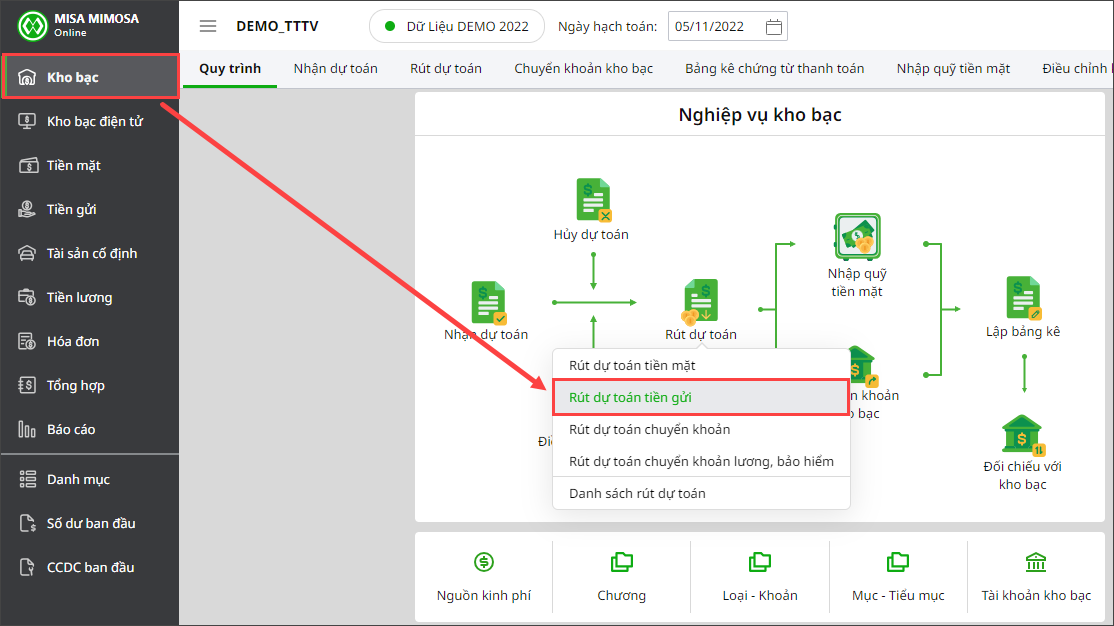
Task: Toggle the hamburger sidebar menu
Action: pos(207,26)
